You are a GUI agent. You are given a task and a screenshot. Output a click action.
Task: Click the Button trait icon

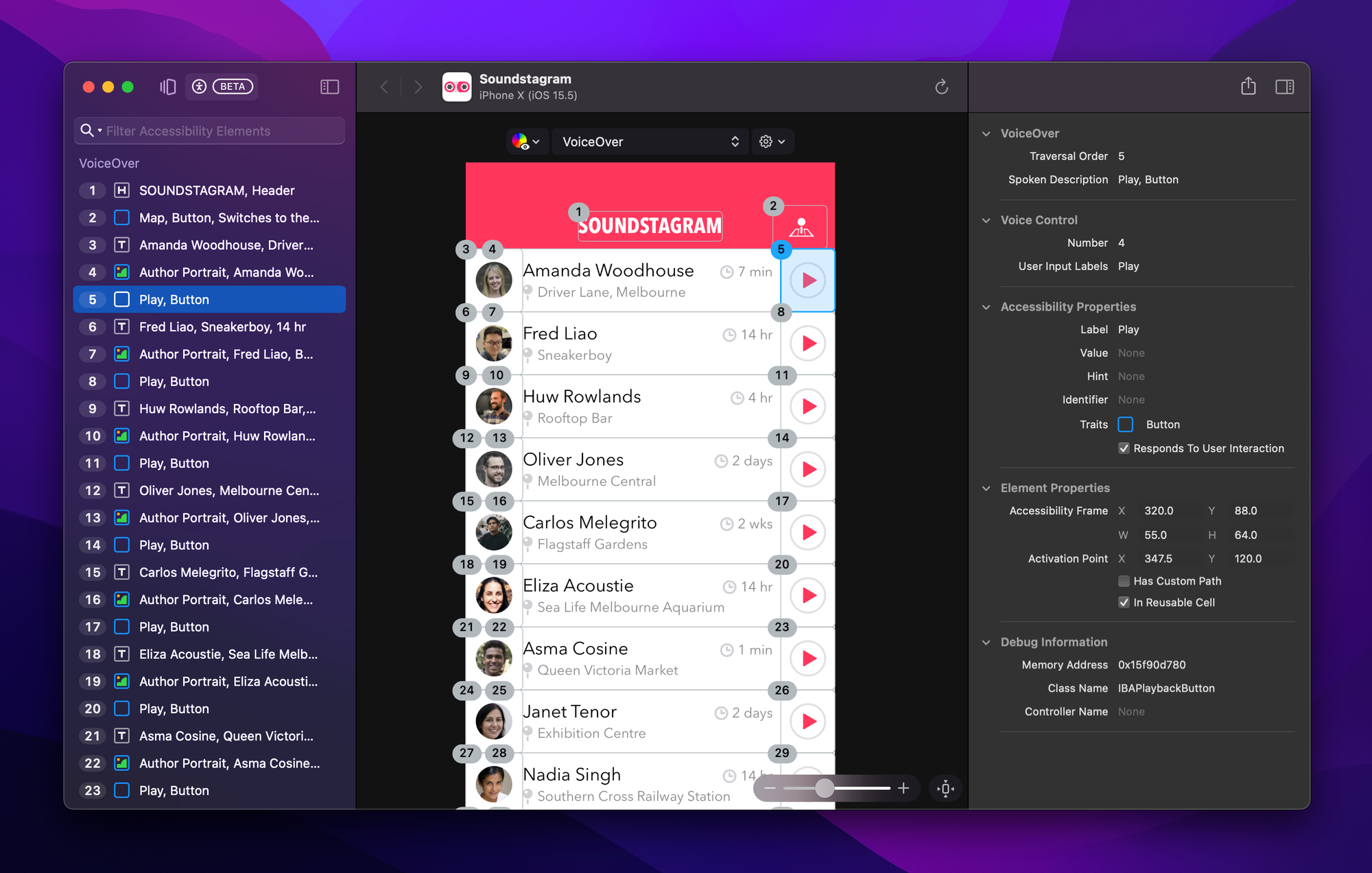pyautogui.click(x=1126, y=424)
